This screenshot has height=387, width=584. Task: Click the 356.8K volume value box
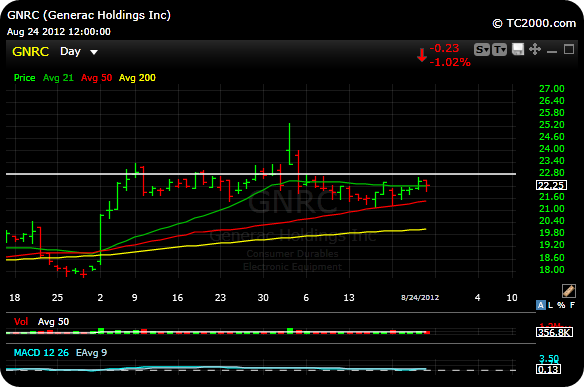click(554, 332)
